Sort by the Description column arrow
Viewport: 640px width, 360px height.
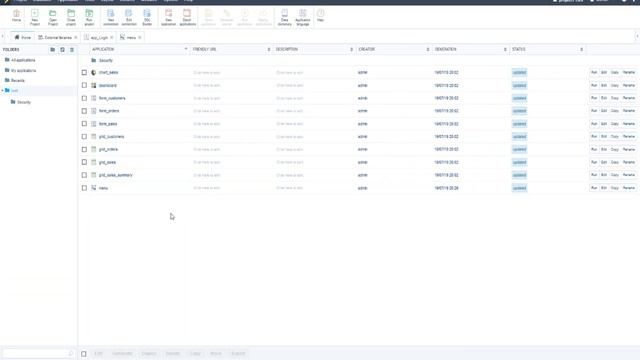coord(351,49)
